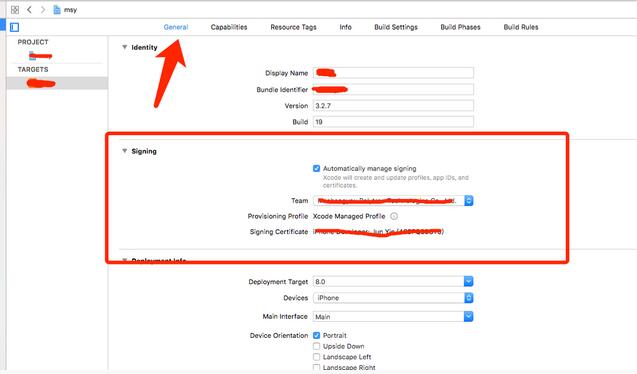Open the Deployment Target dropdown
This screenshot has height=374, width=637.
click(393, 281)
